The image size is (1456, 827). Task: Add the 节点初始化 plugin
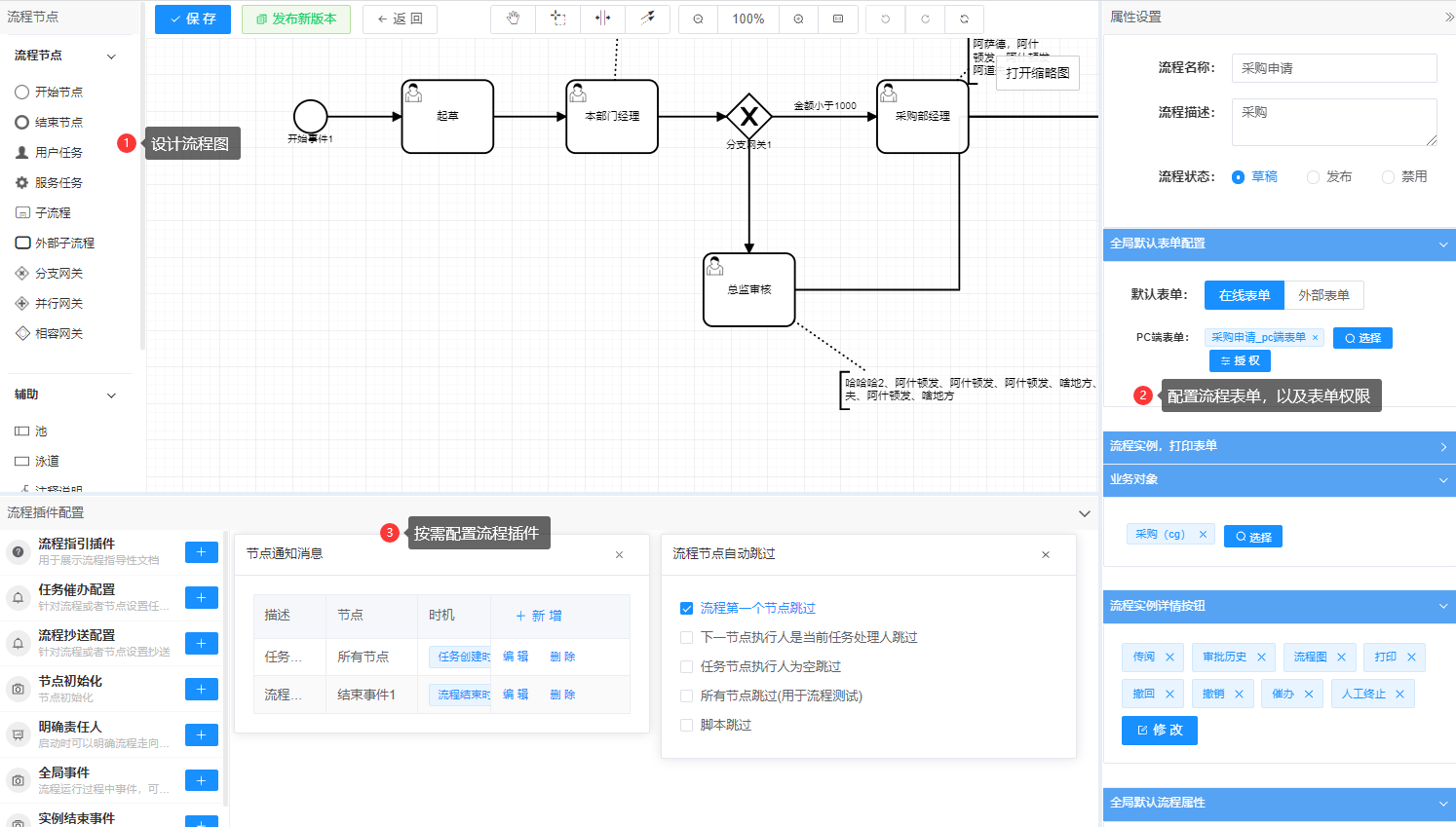202,690
